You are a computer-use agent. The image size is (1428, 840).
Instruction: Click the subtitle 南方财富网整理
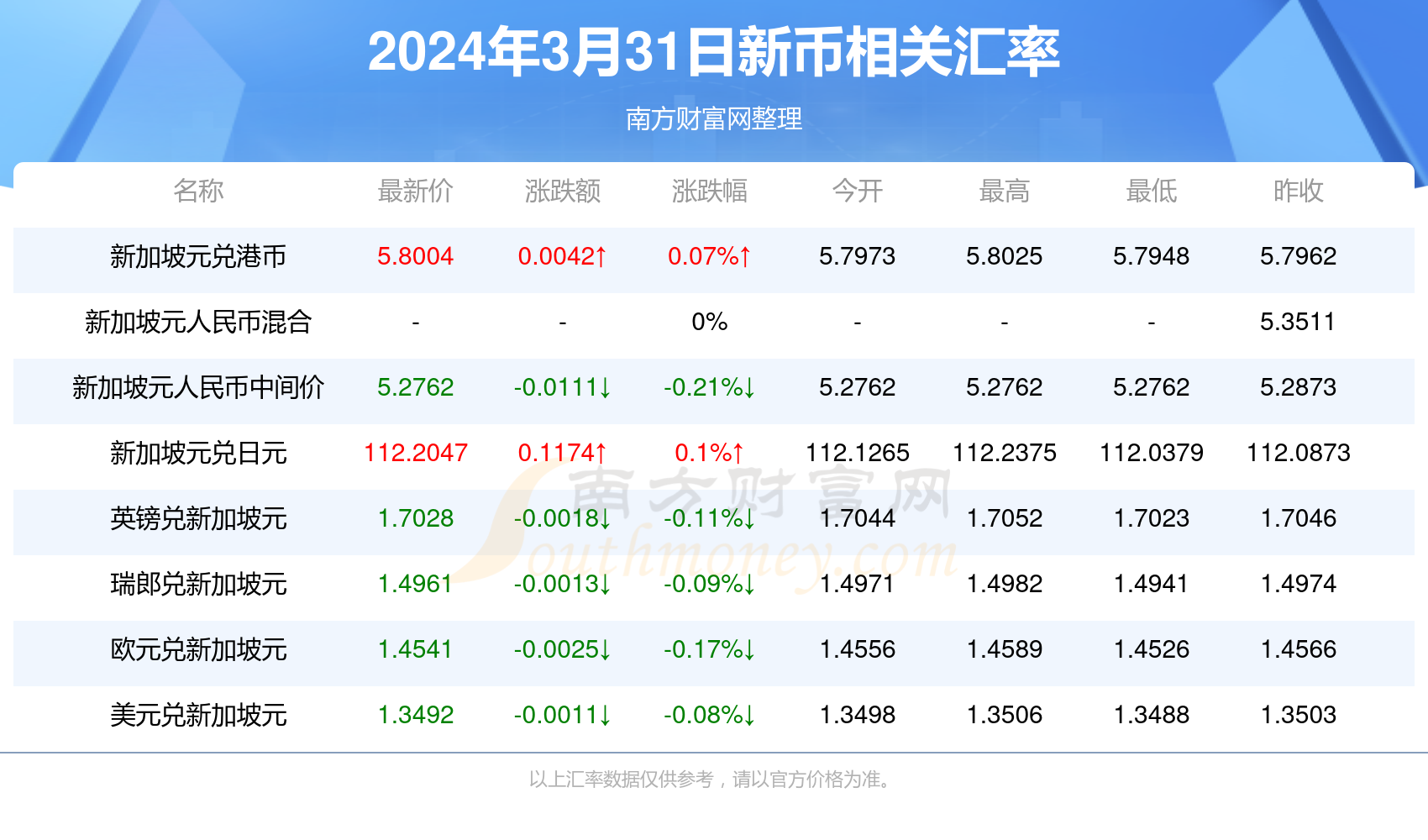tap(714, 119)
